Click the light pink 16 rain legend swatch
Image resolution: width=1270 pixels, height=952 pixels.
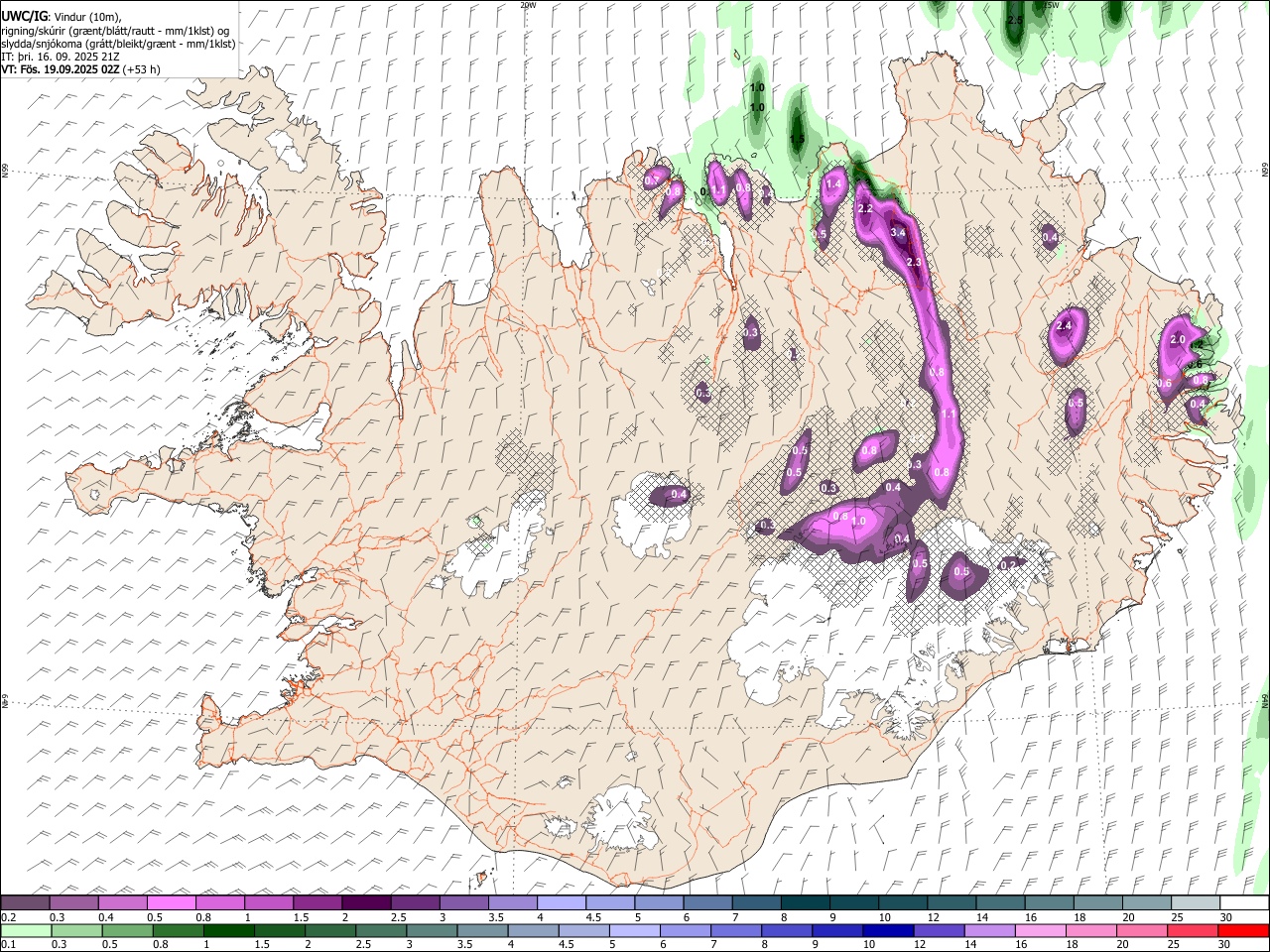point(1040,931)
